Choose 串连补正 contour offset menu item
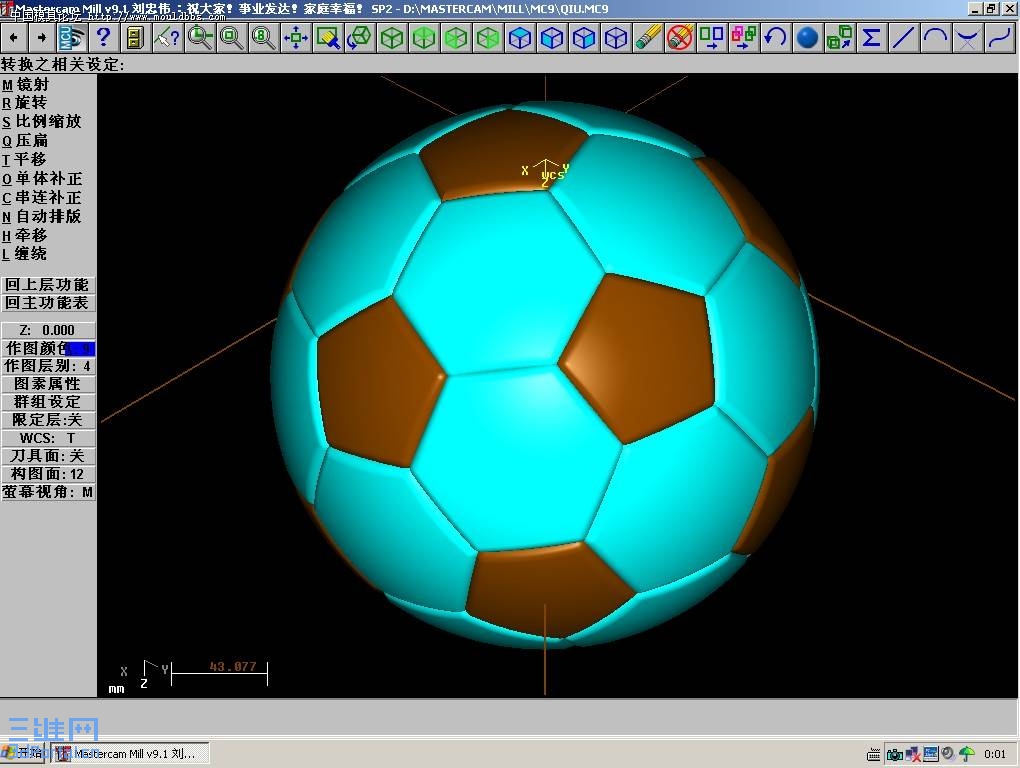 tap(42, 197)
